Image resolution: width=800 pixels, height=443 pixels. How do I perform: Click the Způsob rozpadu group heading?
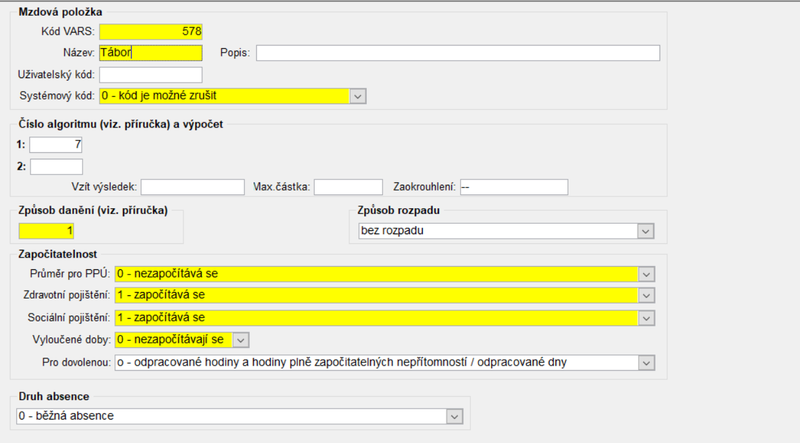[x=398, y=210]
